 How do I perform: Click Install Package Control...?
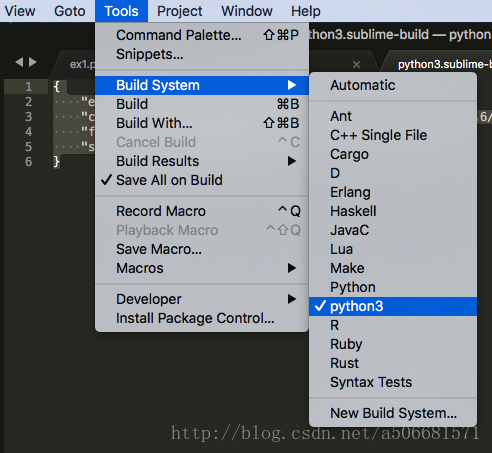[202, 318]
